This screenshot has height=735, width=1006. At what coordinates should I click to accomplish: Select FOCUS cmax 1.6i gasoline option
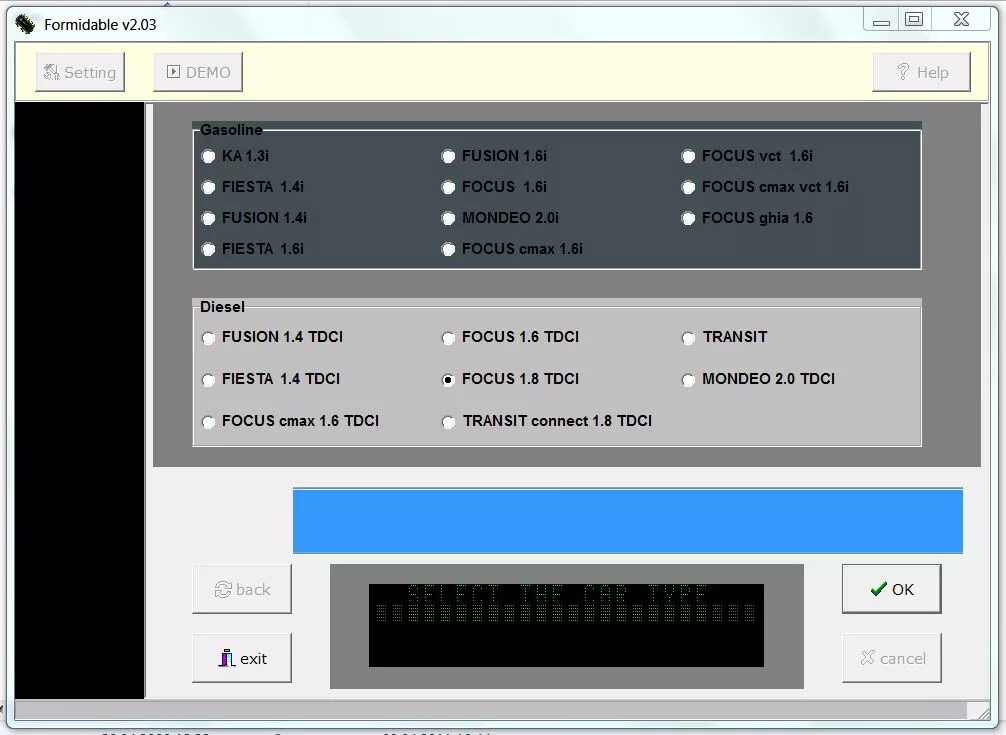[x=448, y=249]
